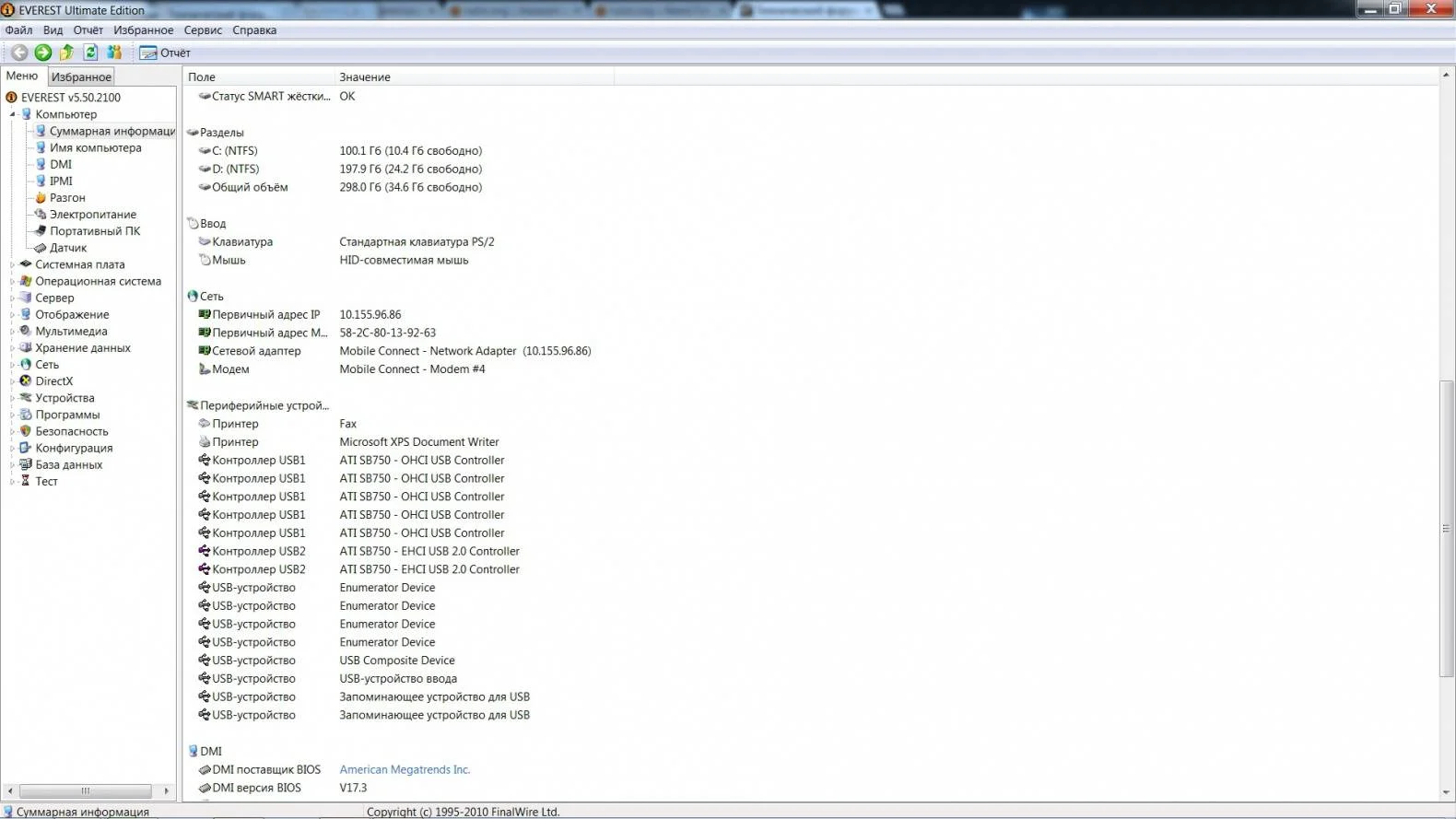Click the Конфигурация icon in the tree
This screenshot has height=819, width=1456.
(26, 448)
